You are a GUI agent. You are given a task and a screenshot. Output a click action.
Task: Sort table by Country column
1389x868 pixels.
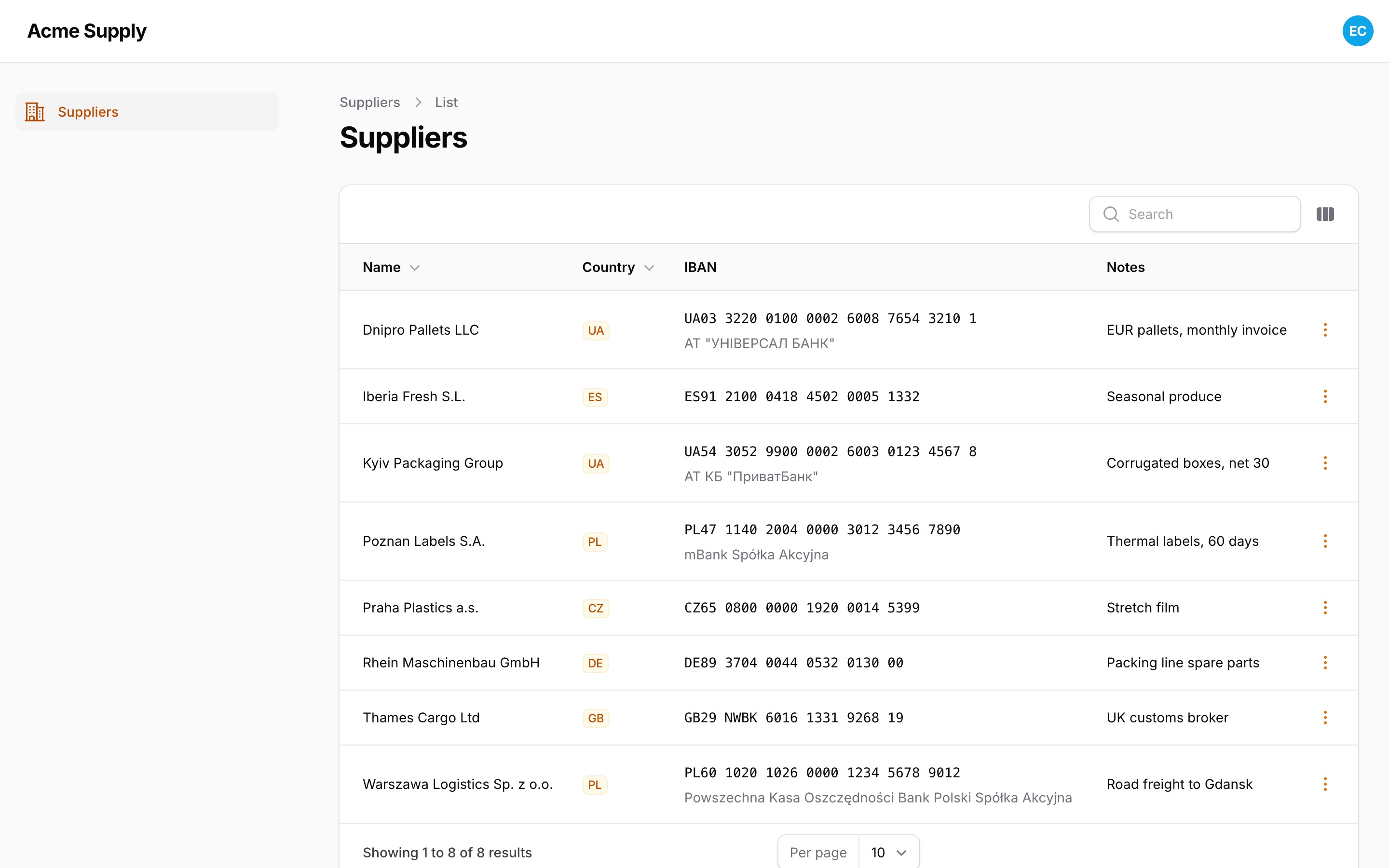point(618,268)
